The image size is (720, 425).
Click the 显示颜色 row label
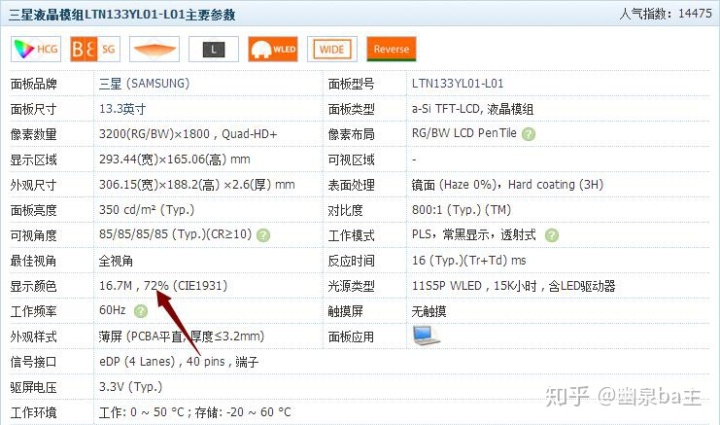click(x=34, y=286)
